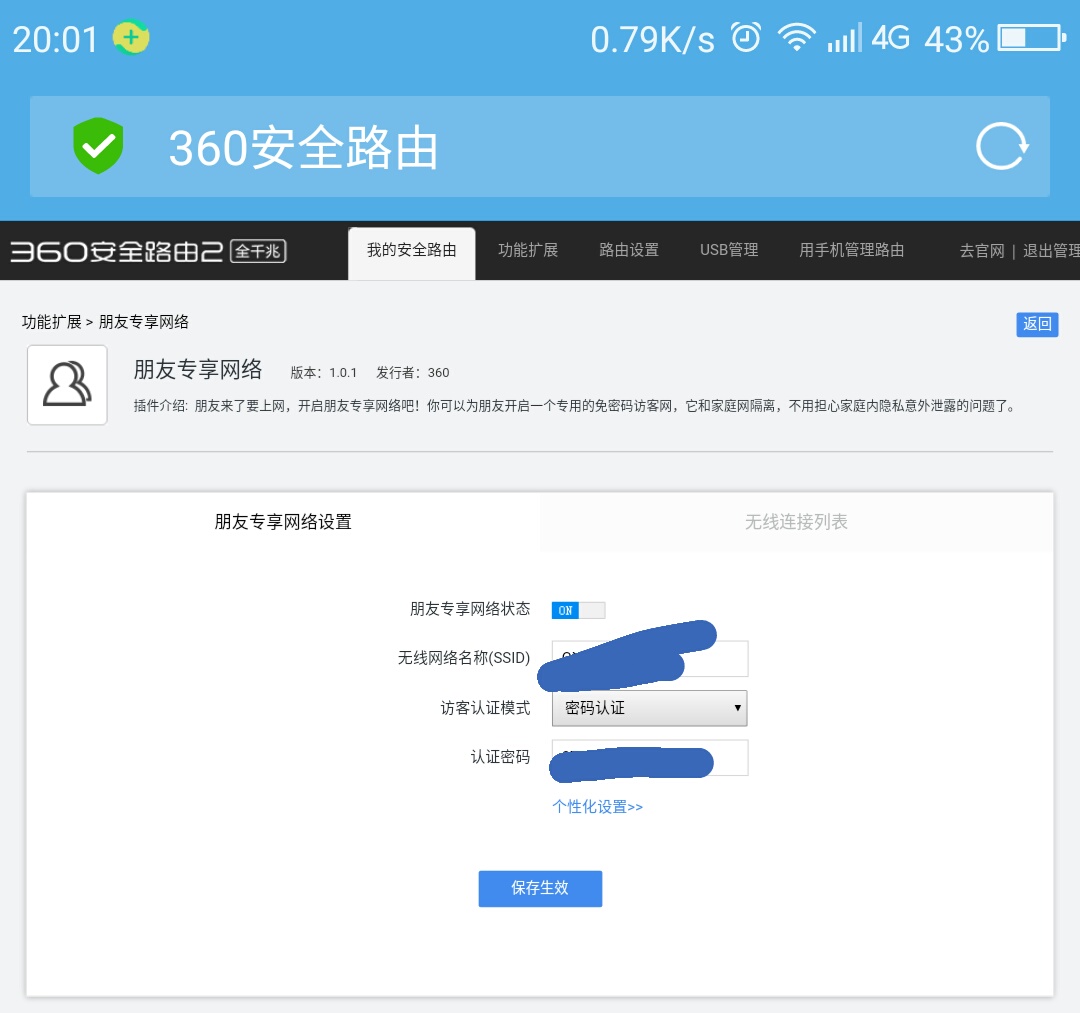Select the 朋友专享网络设置 tab
This screenshot has height=1013, width=1080.
coord(283,522)
